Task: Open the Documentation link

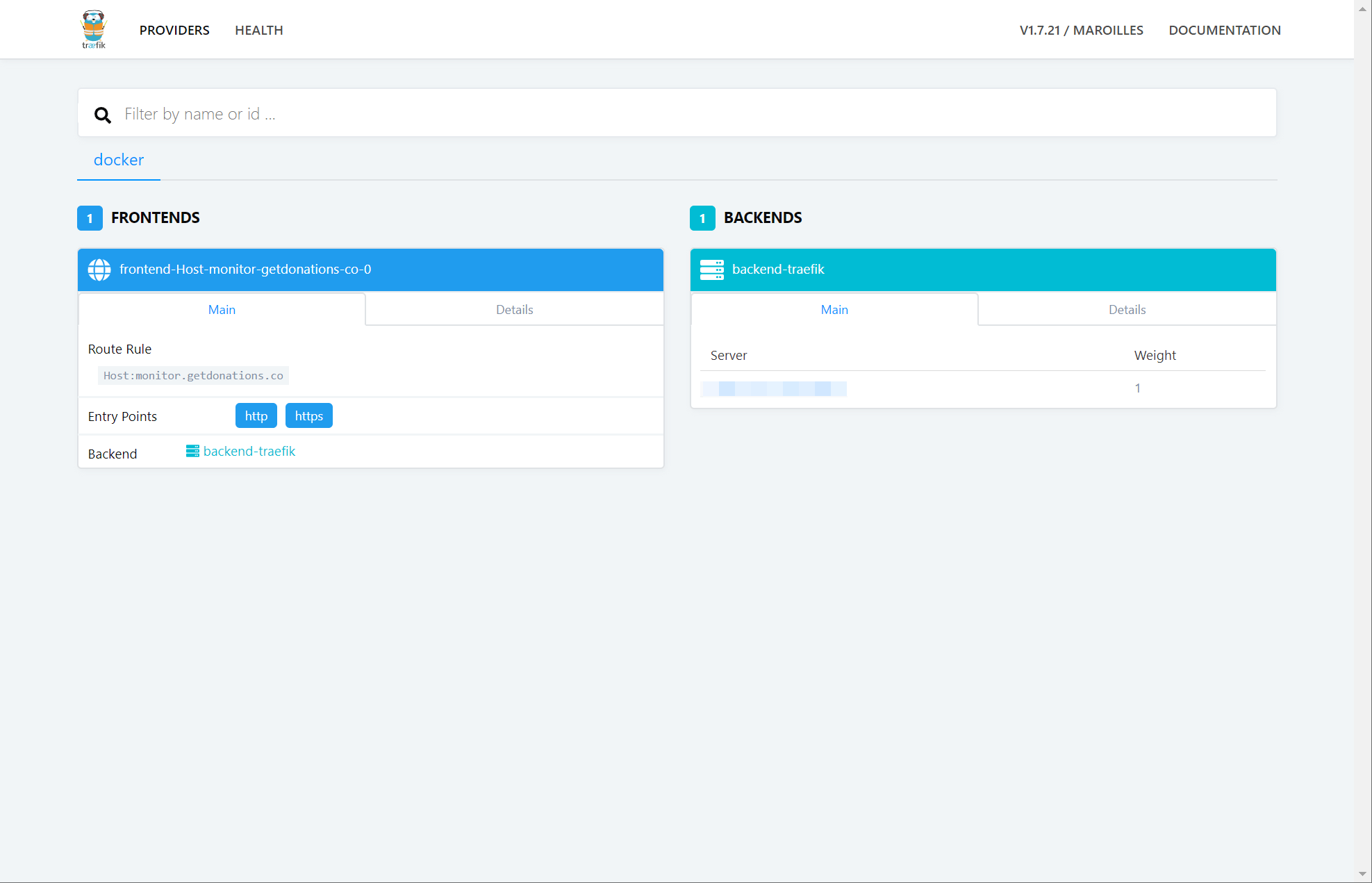Action: point(1225,30)
